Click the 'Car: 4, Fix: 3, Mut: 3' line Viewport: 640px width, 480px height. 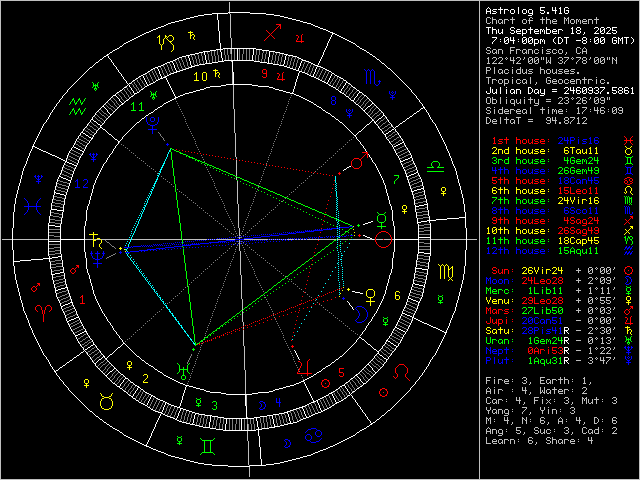coord(551,401)
